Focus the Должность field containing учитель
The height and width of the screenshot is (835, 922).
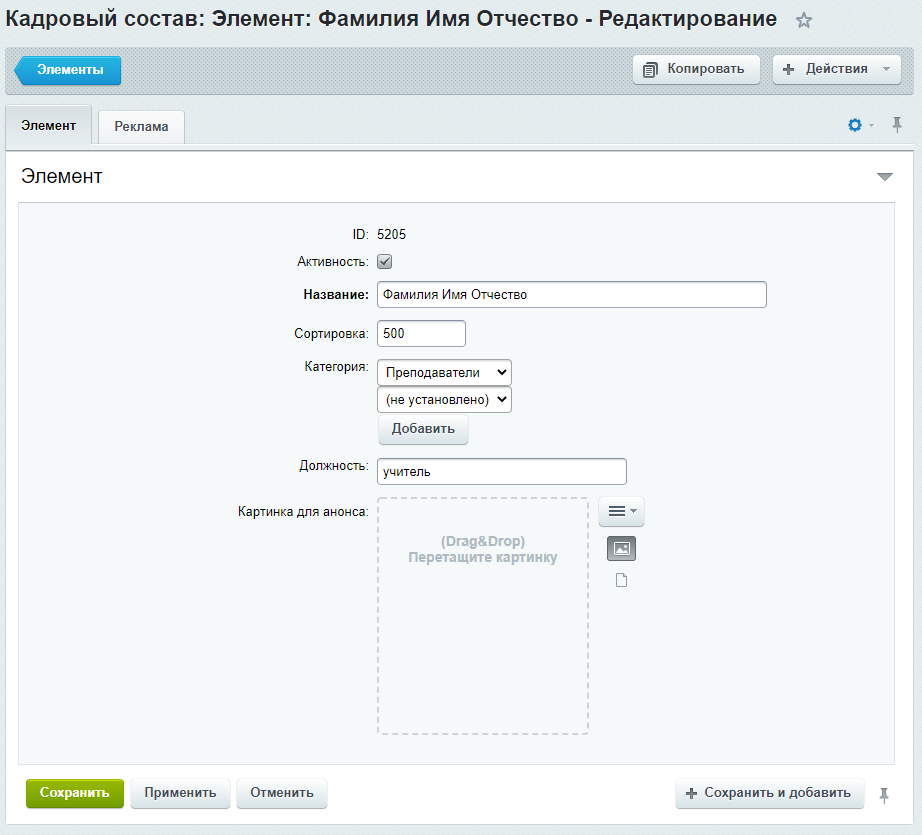502,472
